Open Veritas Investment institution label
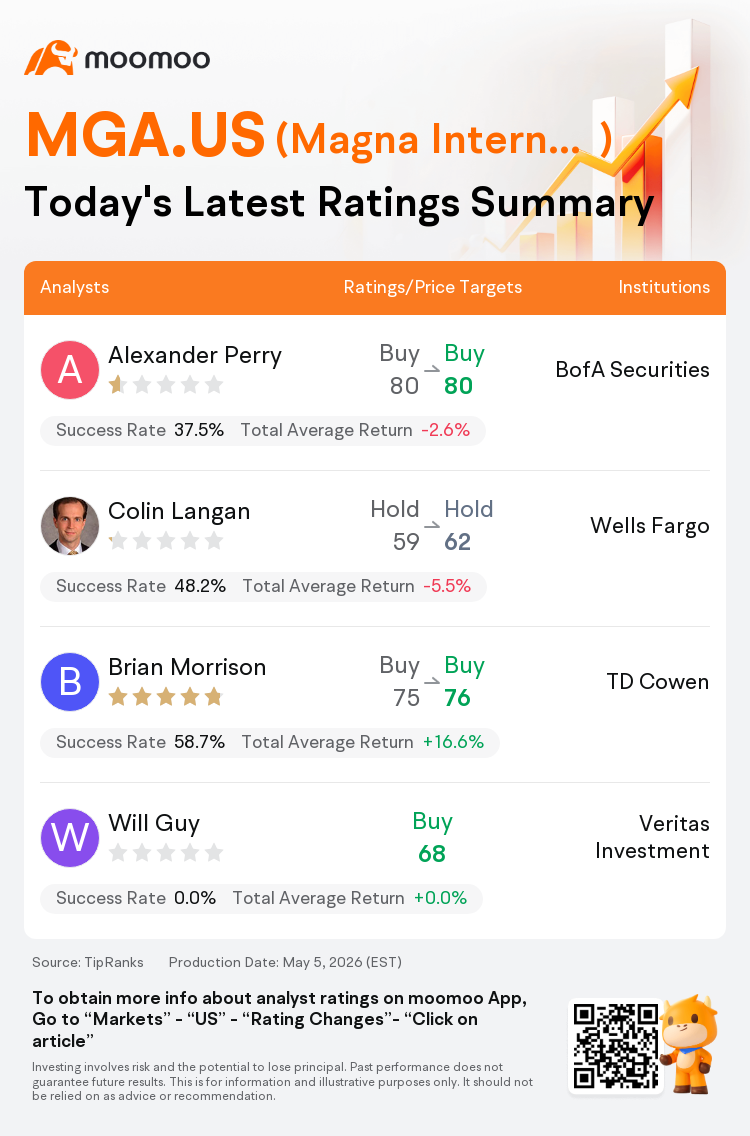The height and width of the screenshot is (1136, 750). 652,837
